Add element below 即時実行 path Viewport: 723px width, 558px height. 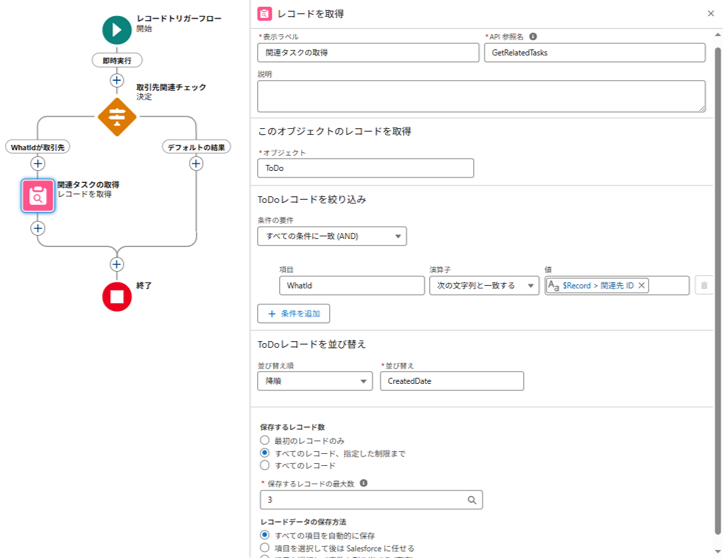click(117, 80)
